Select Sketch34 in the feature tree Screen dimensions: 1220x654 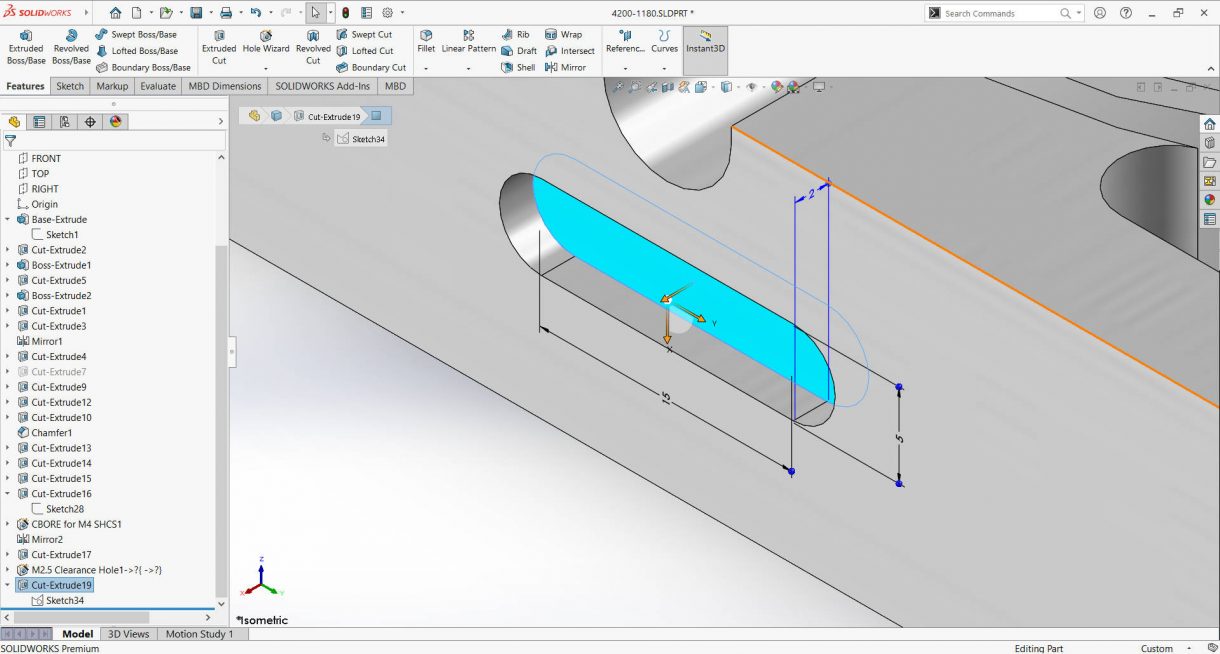pos(58,601)
